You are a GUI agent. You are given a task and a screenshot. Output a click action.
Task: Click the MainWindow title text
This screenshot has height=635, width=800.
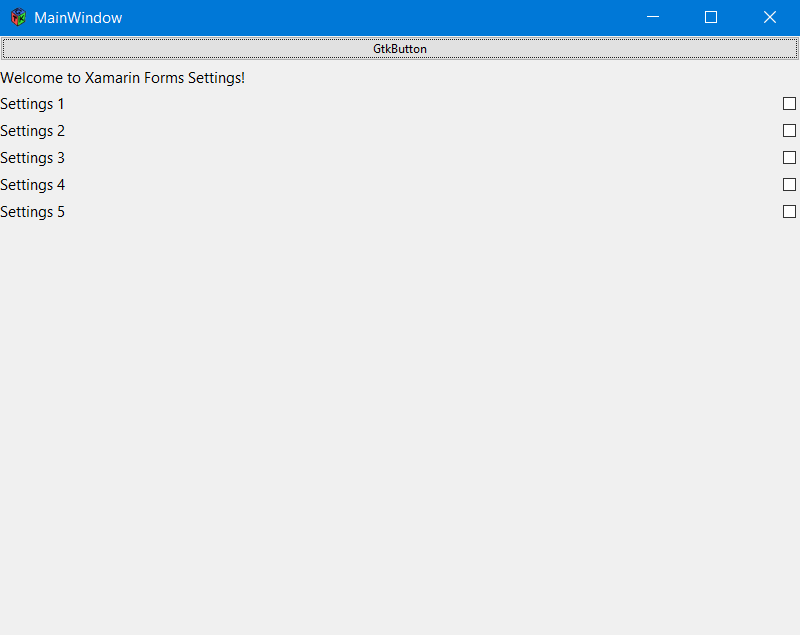pyautogui.click(x=78, y=18)
